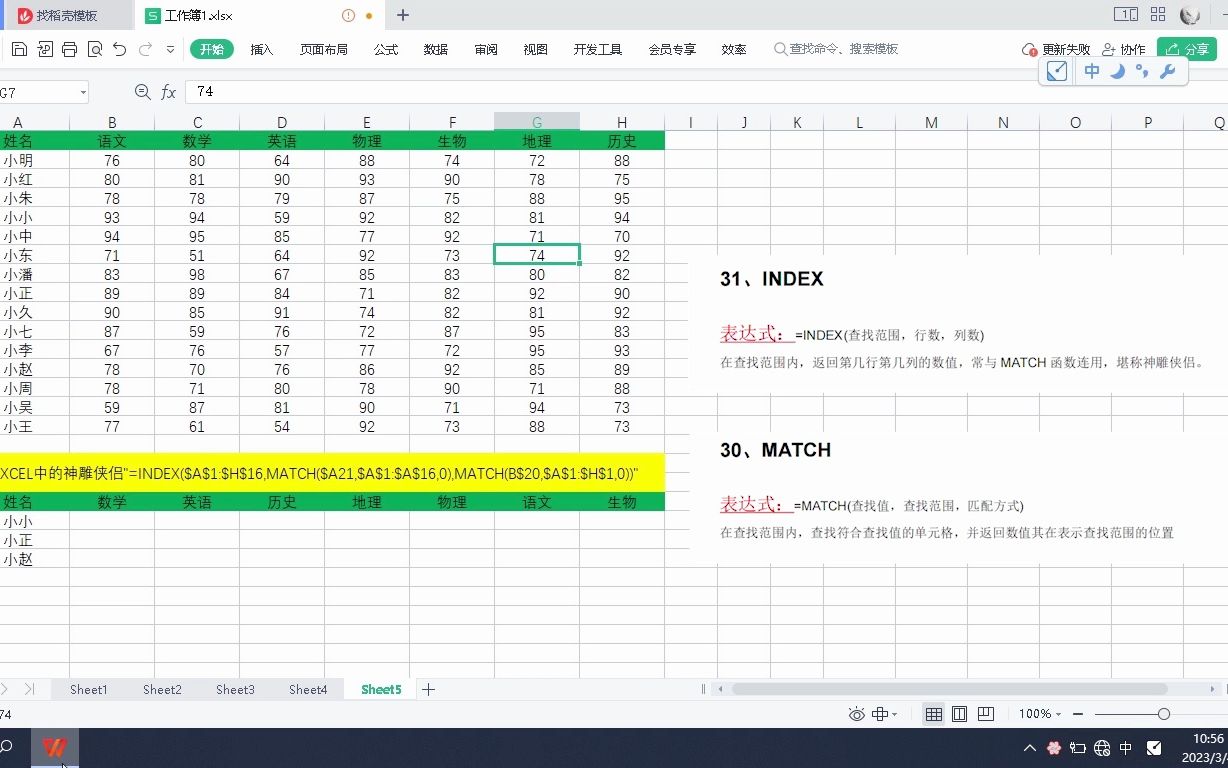Click the Undo icon

[x=121, y=48]
